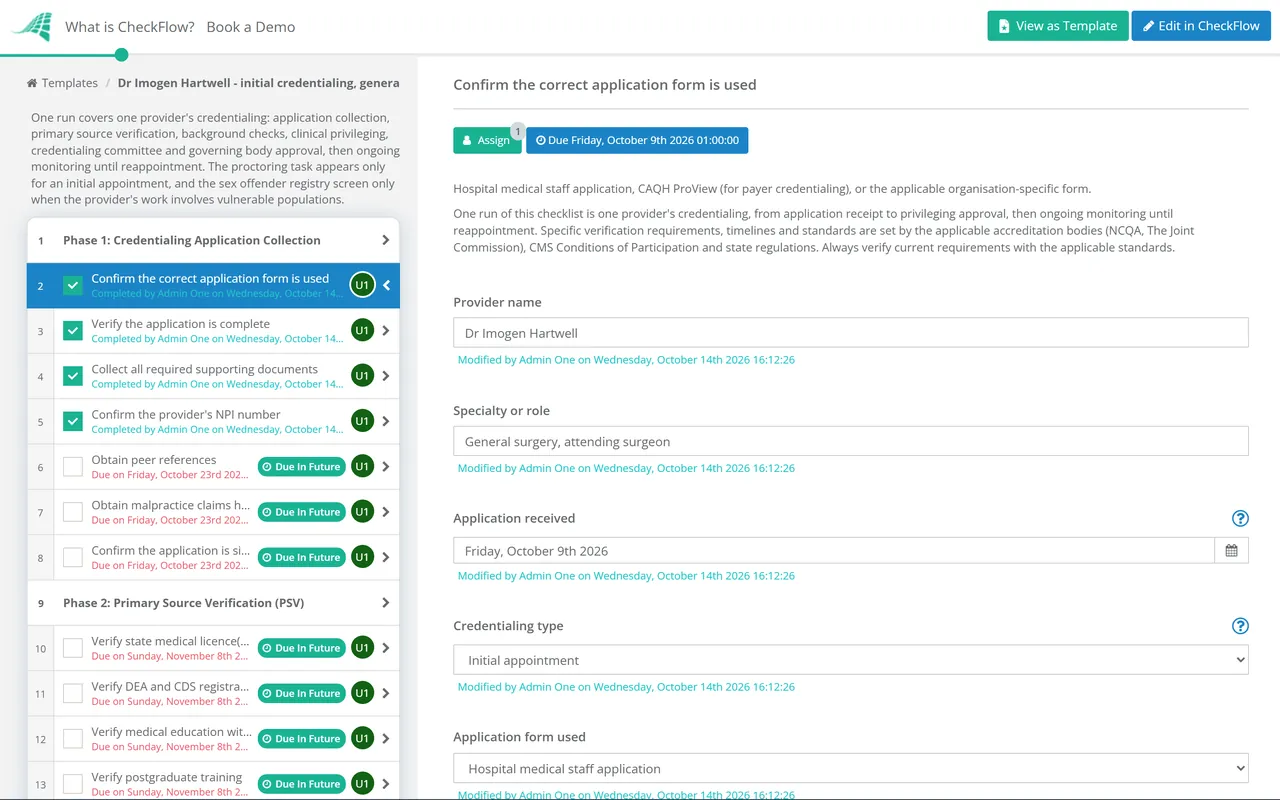The image size is (1280, 800).
Task: Click U1 avatar on Confirm NPI number row
Action: coord(362,421)
